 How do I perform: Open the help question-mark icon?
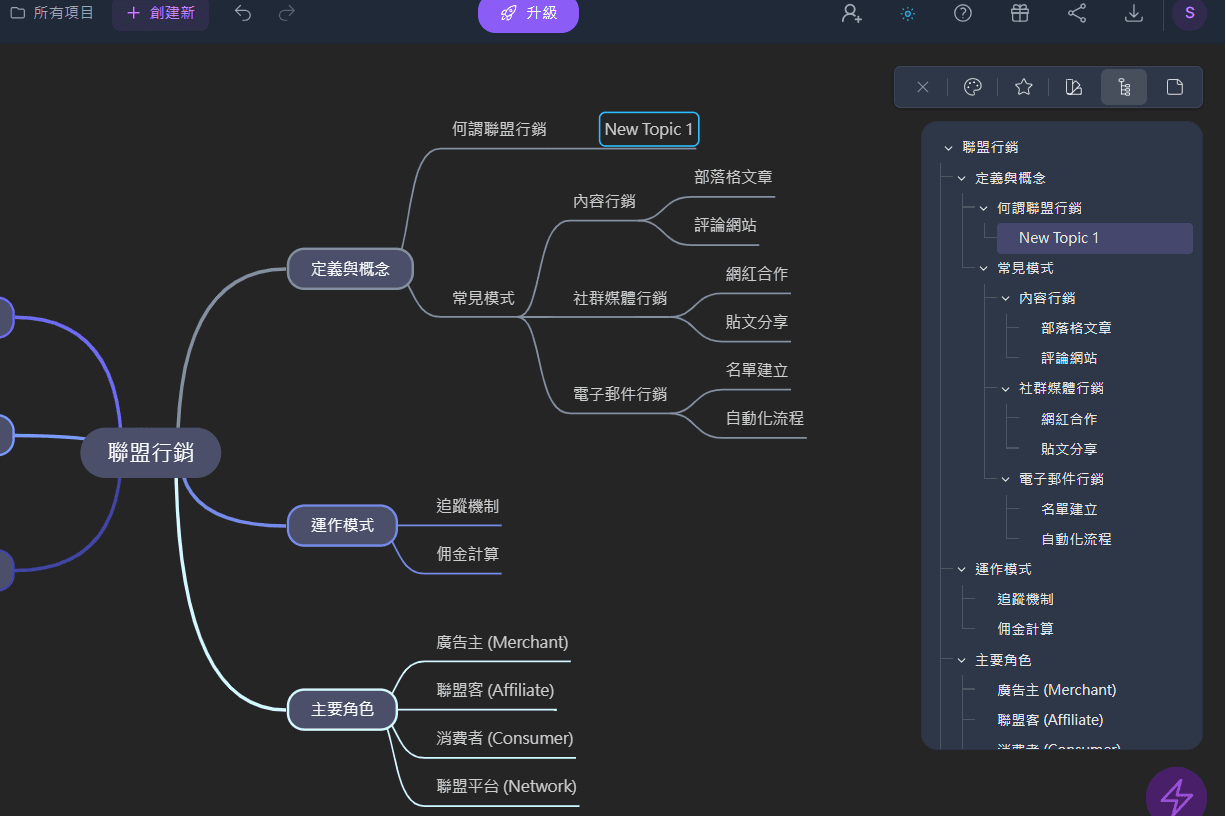tap(962, 14)
